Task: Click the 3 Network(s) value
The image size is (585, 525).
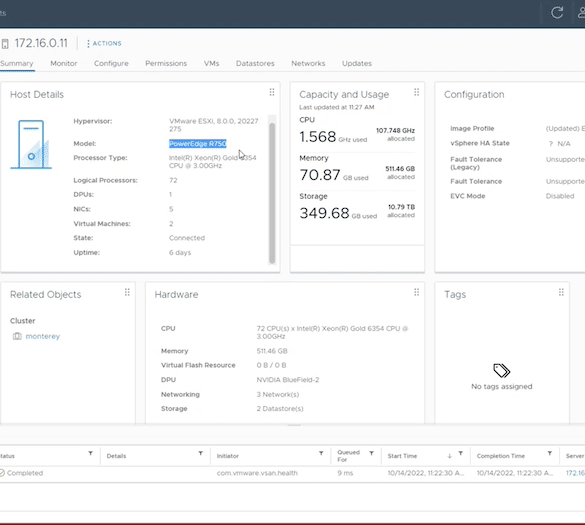Action: [x=278, y=394]
